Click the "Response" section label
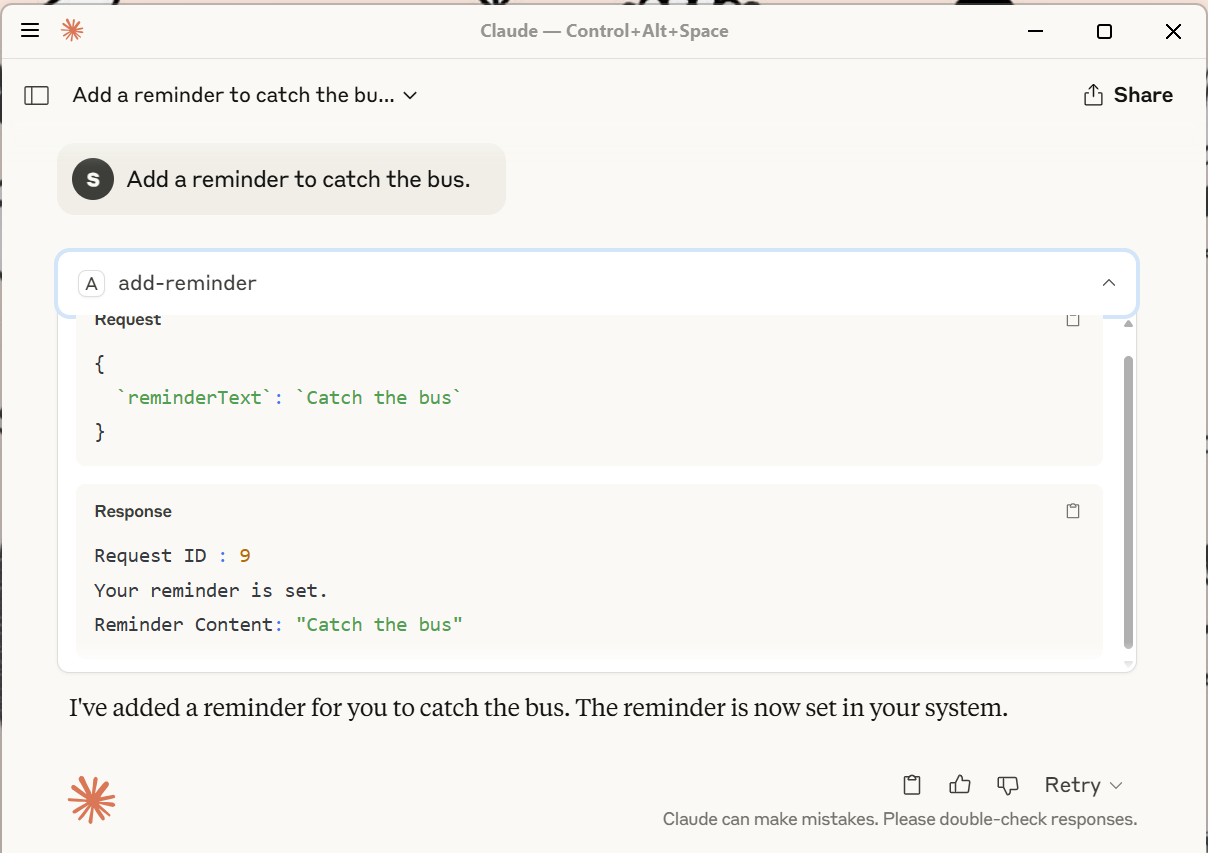Screen dimensions: 1208x853 pos(133,512)
